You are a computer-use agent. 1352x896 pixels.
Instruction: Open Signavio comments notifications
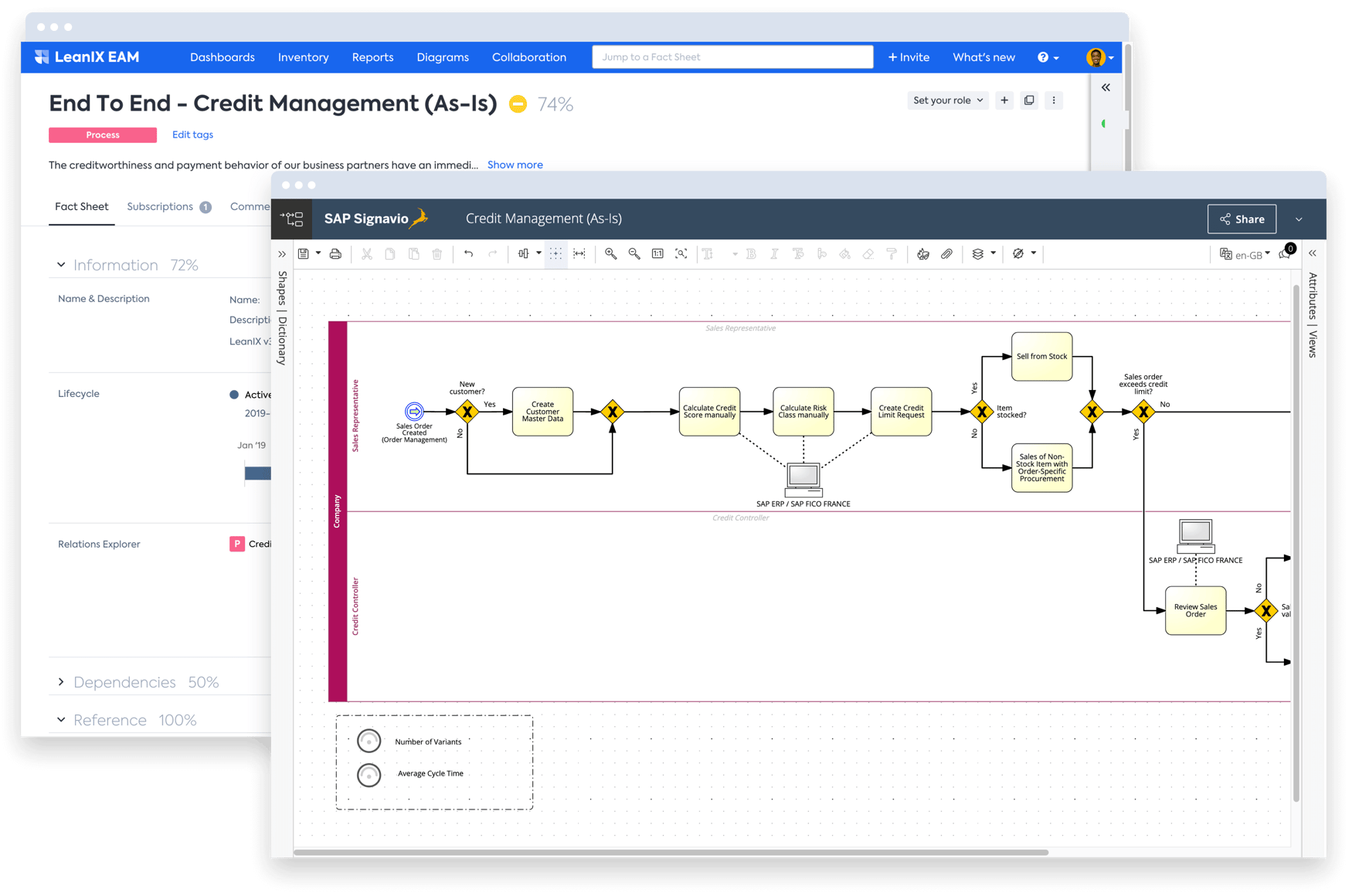(1285, 255)
